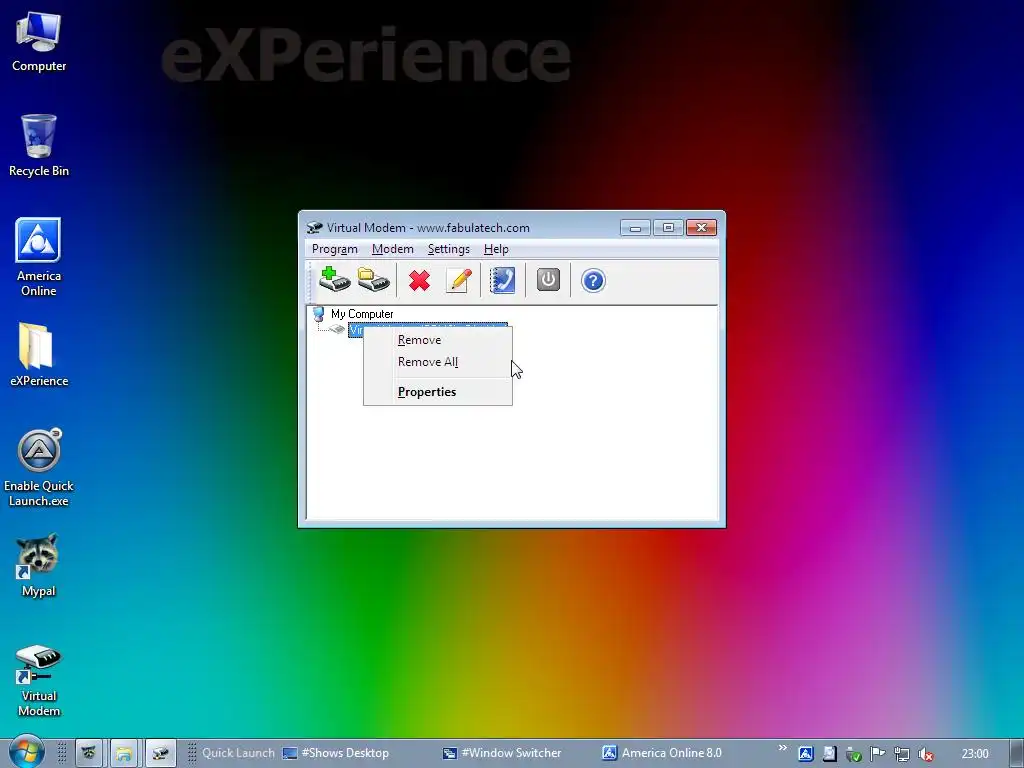The width and height of the screenshot is (1024, 768).
Task: Click the eXPerience folder desktop icon
Action: [x=39, y=355]
